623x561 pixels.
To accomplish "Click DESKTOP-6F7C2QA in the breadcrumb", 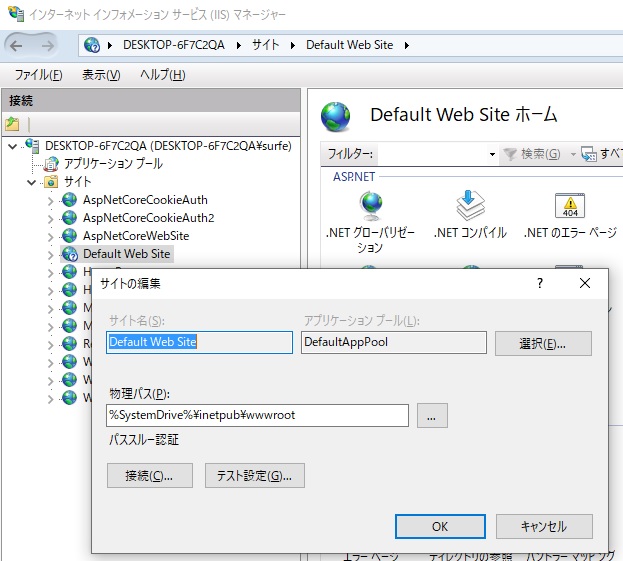I will (x=174, y=45).
